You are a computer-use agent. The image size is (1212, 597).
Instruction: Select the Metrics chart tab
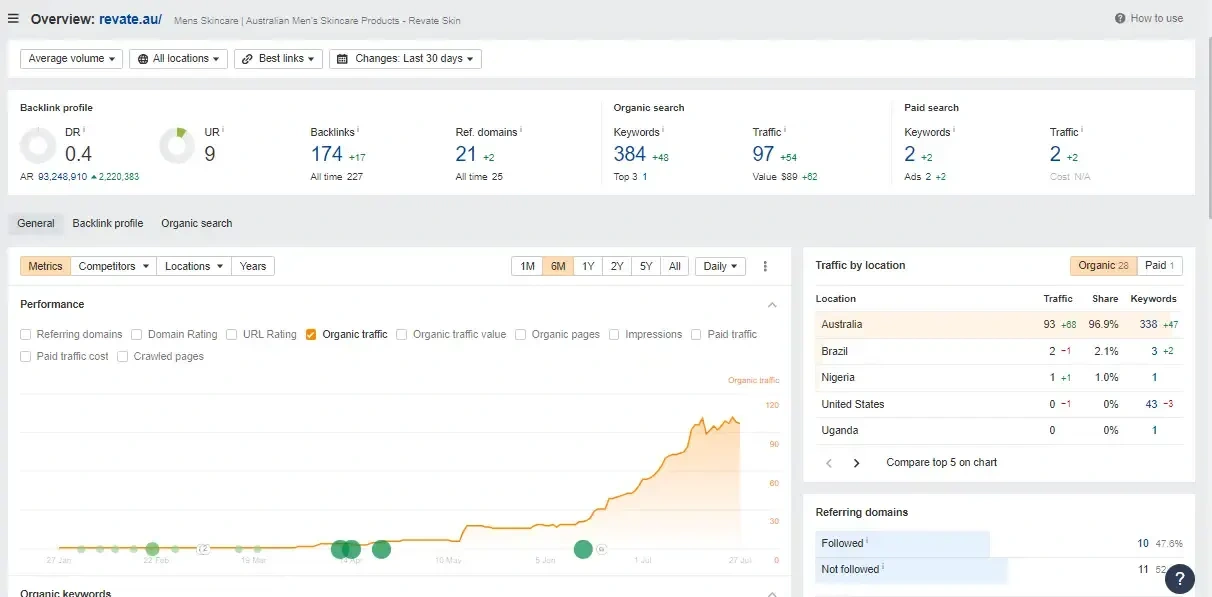pyautogui.click(x=46, y=266)
